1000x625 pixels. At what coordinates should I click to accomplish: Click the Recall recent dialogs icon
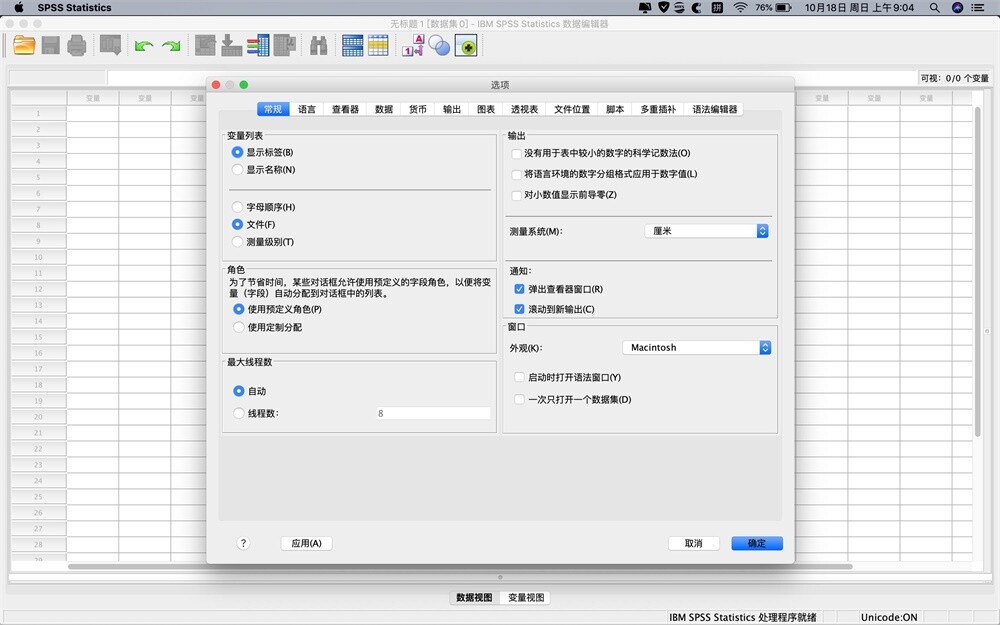(110, 45)
